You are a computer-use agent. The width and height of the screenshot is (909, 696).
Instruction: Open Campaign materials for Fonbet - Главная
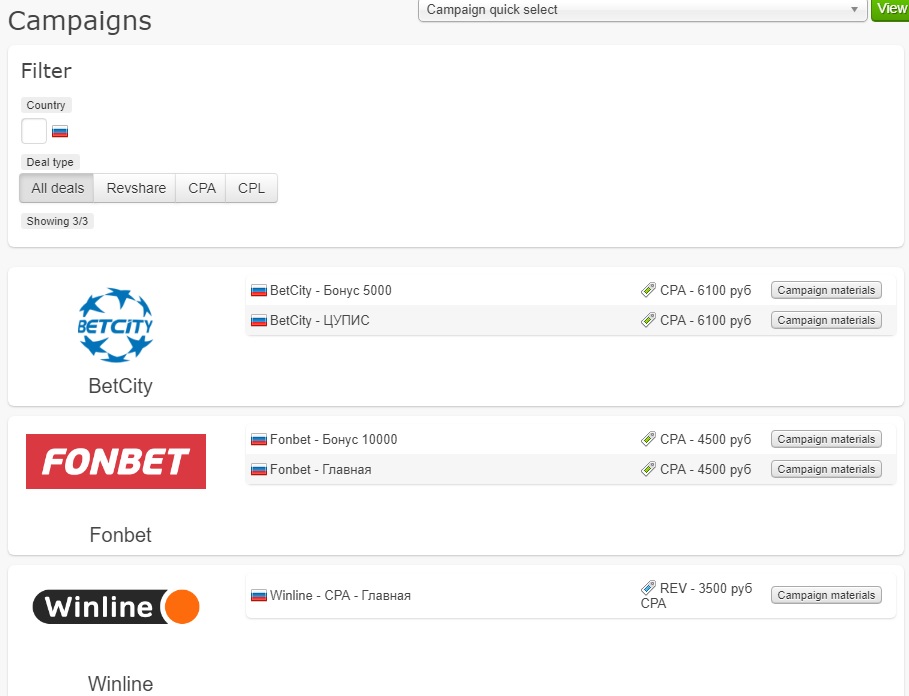(826, 470)
